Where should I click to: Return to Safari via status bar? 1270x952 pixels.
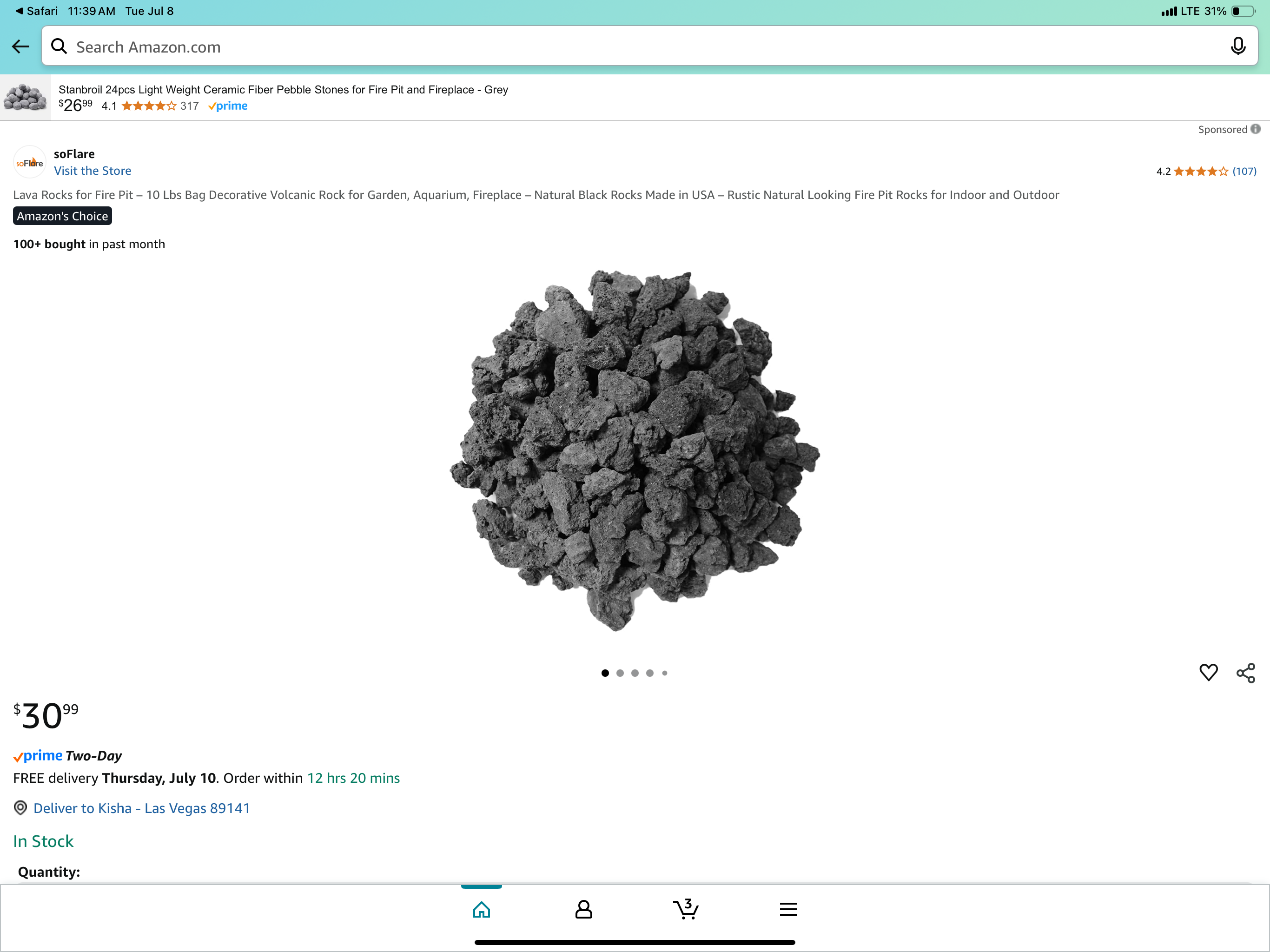[x=36, y=11]
